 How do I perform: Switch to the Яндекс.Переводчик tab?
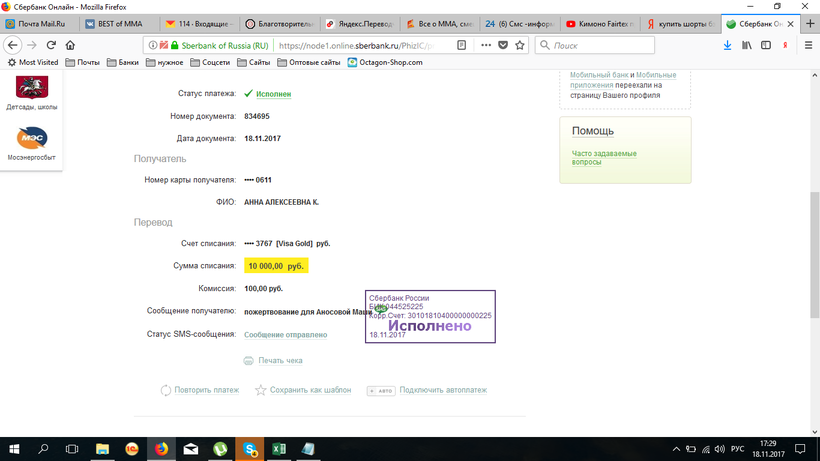[x=360, y=24]
